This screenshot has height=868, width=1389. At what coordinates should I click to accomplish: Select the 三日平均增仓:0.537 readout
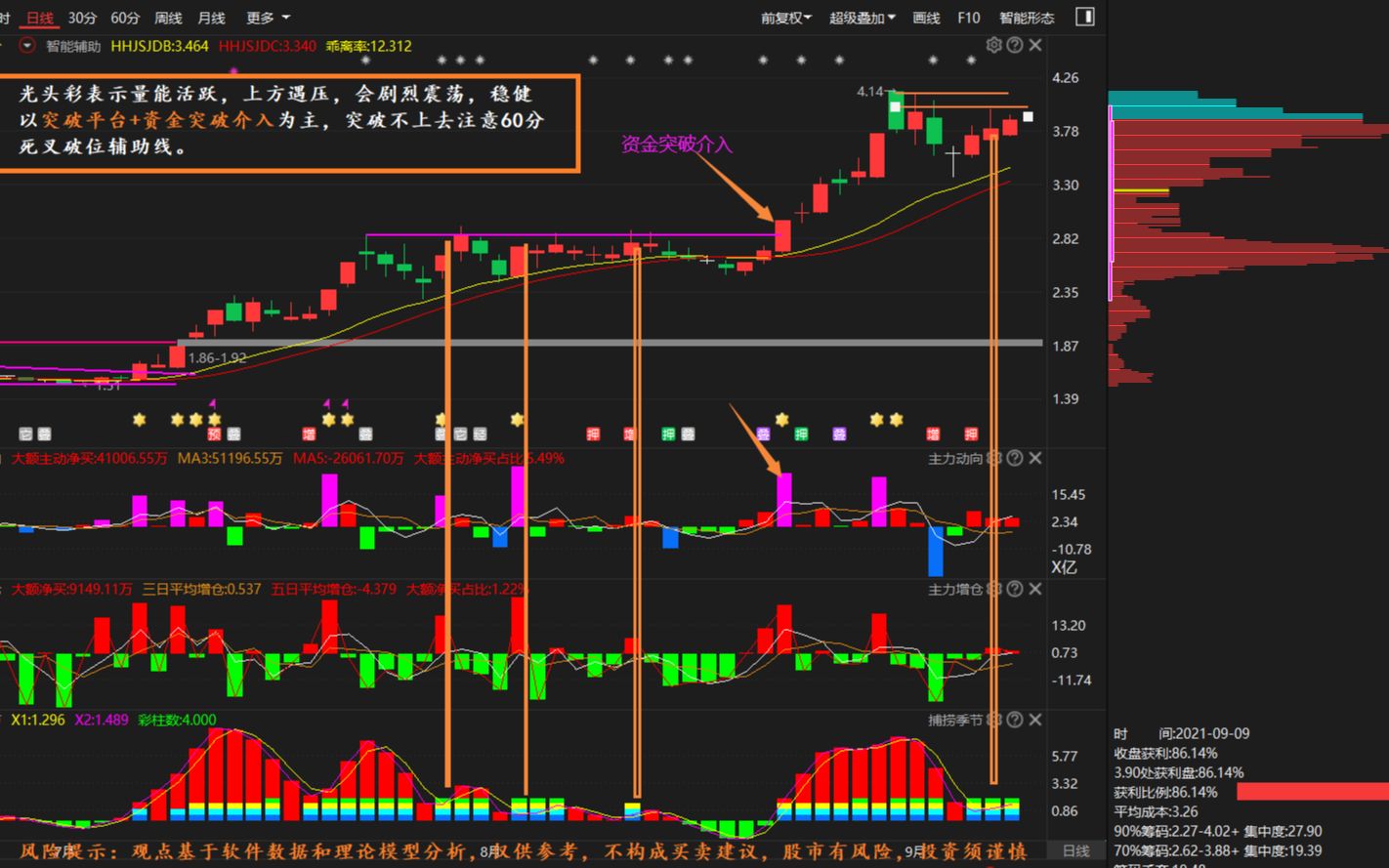point(201,589)
